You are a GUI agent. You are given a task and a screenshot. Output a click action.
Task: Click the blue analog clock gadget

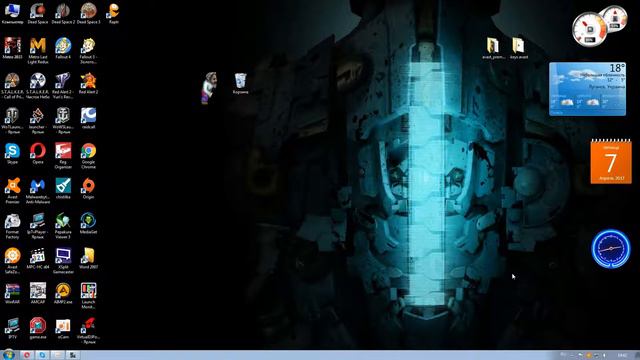click(x=611, y=249)
